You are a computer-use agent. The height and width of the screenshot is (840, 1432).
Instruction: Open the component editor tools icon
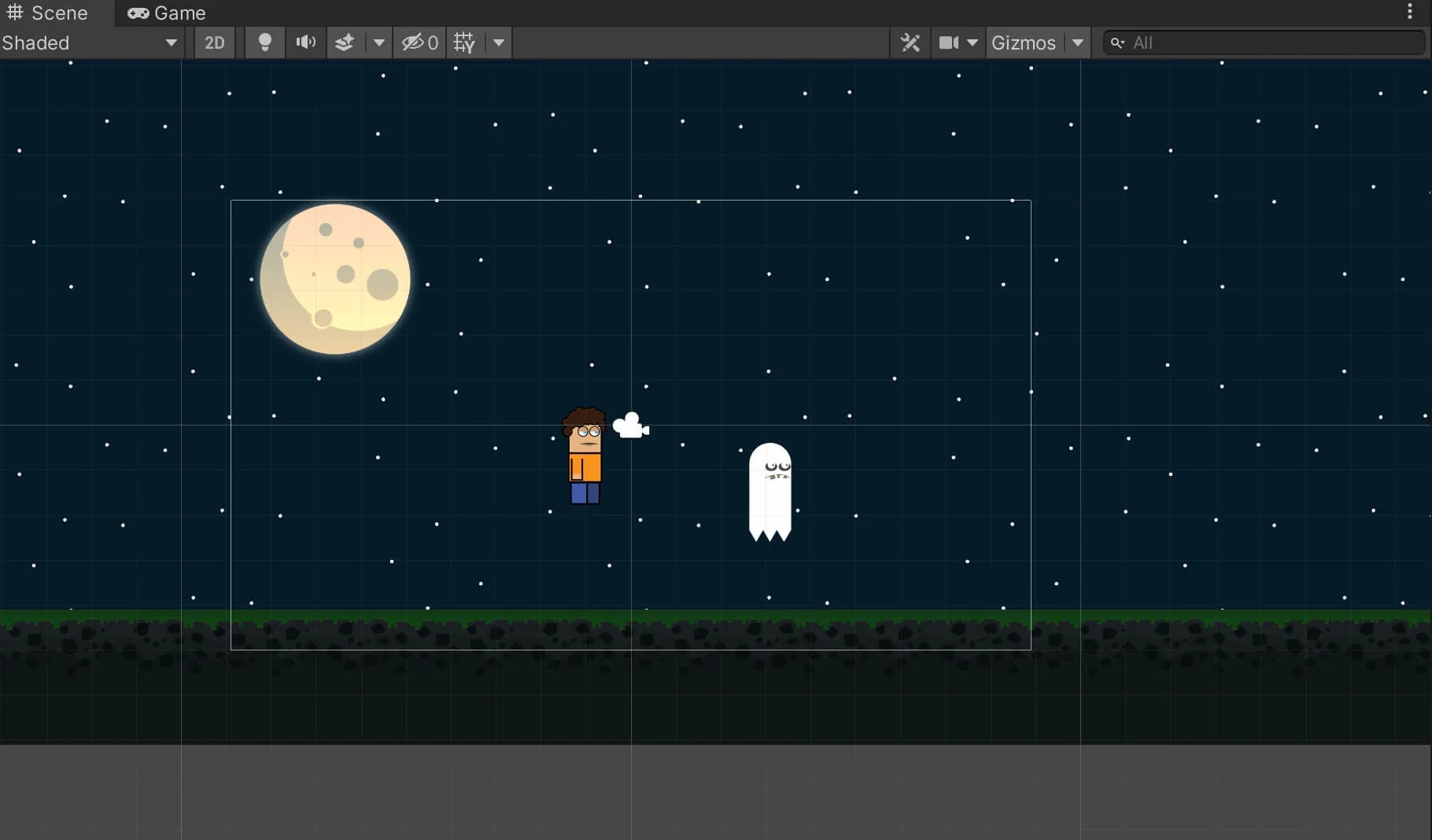point(910,42)
